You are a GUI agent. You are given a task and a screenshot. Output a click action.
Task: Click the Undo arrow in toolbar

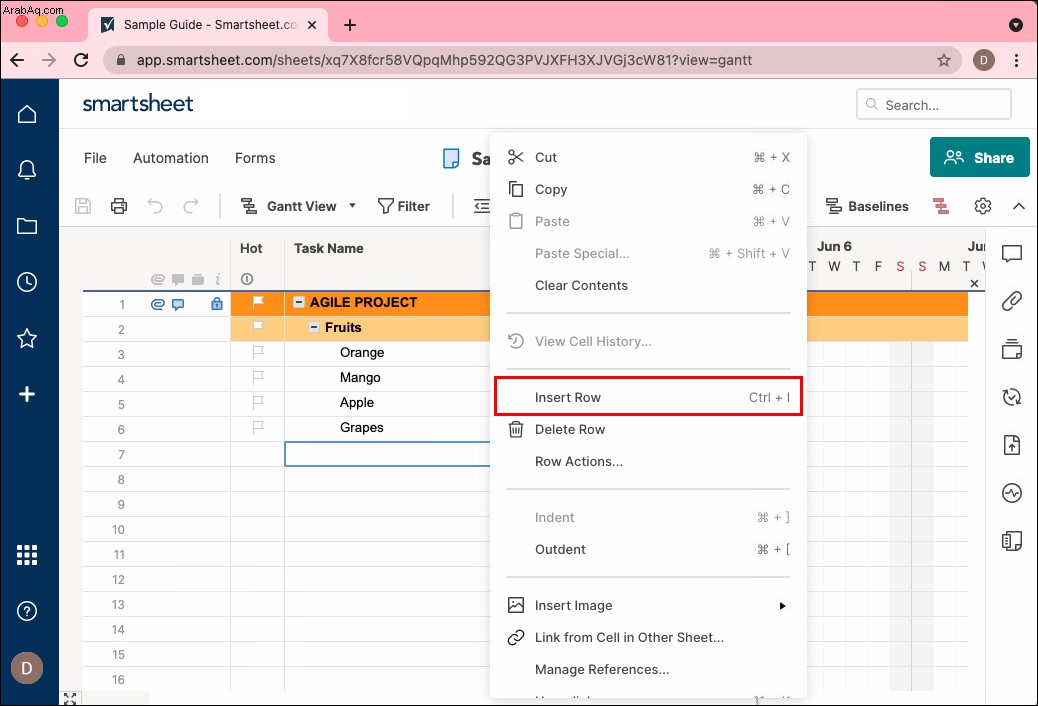coord(155,206)
